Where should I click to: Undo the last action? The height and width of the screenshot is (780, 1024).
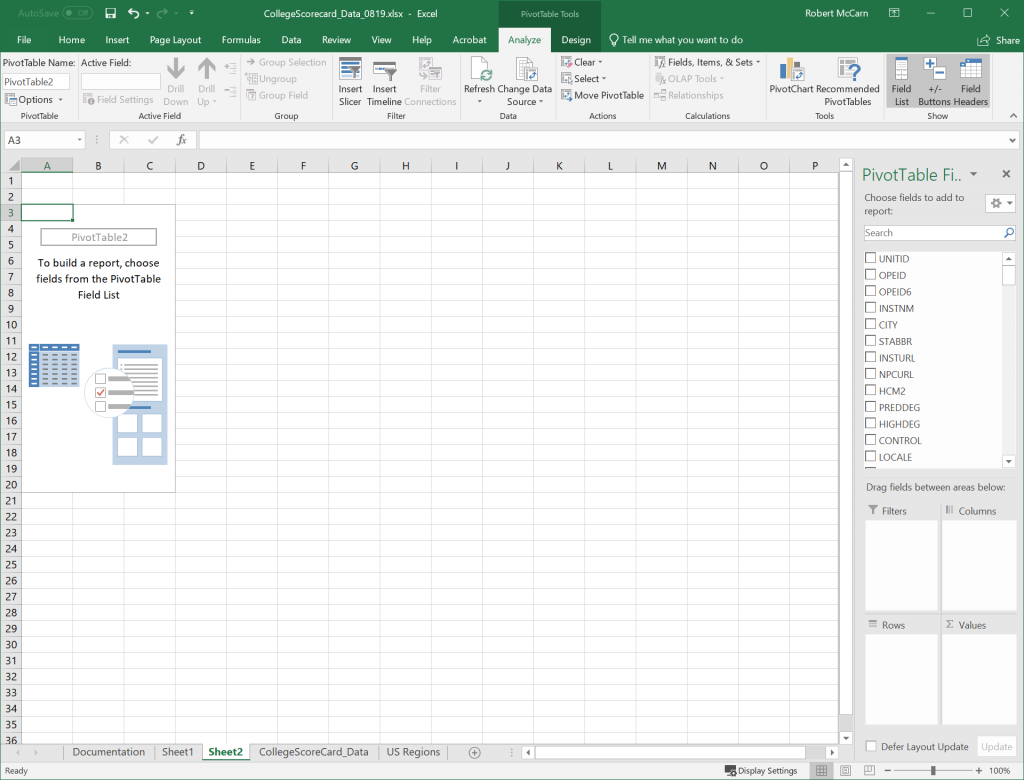[x=133, y=13]
